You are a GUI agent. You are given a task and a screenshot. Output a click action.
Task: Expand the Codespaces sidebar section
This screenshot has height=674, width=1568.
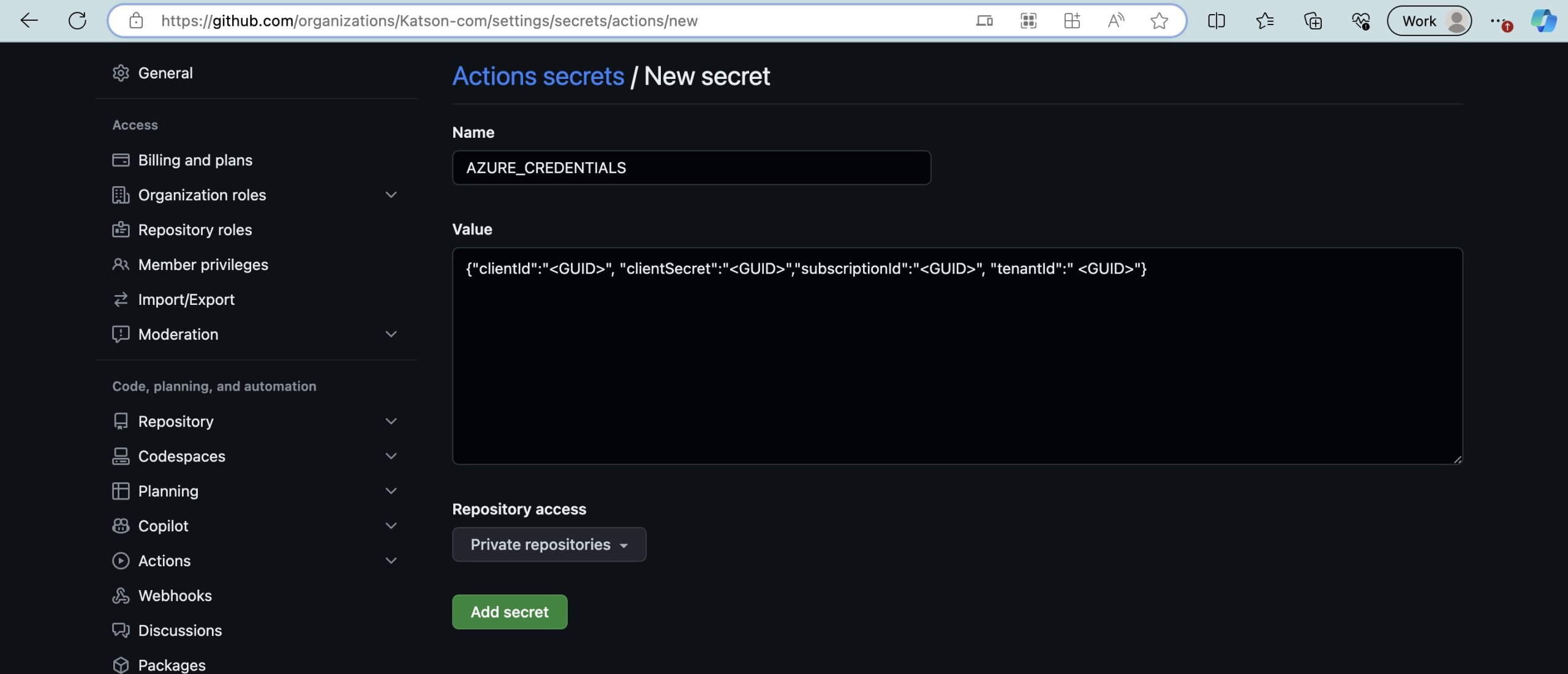click(391, 456)
